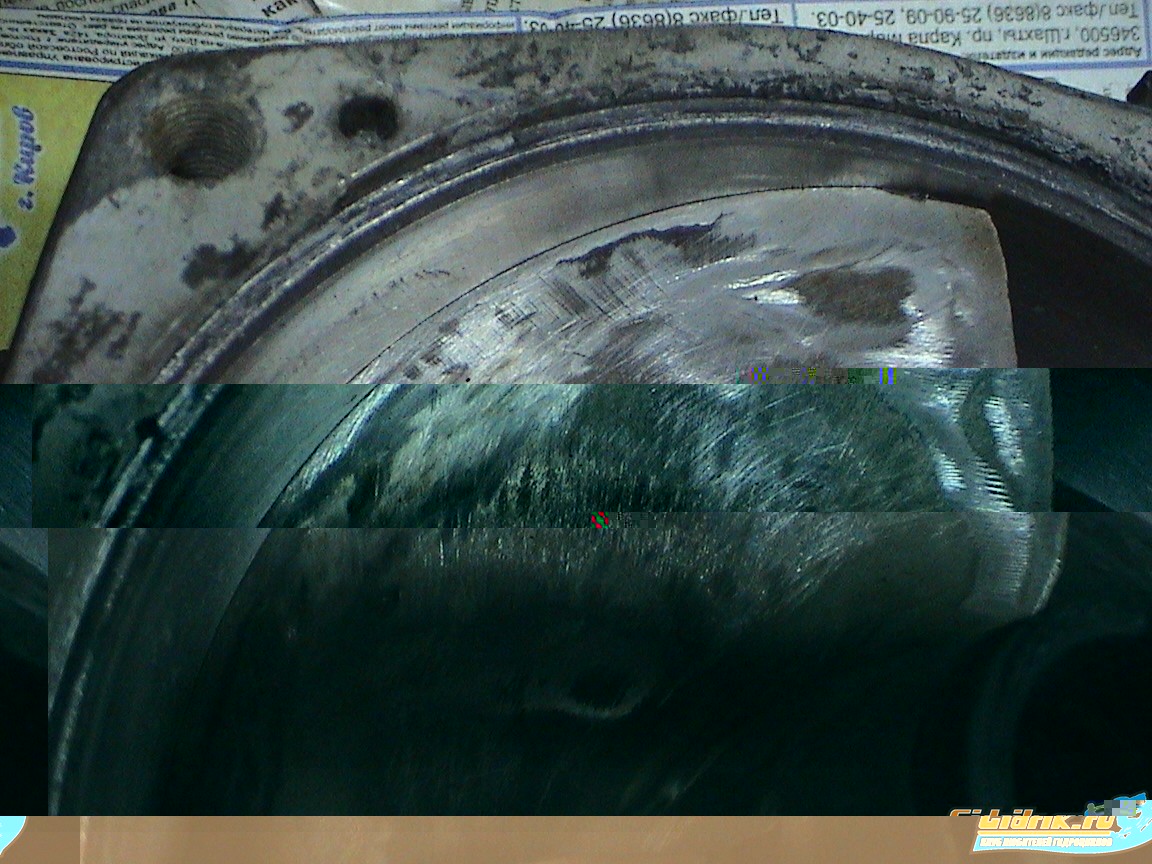Image resolution: width=1152 pixels, height=864 pixels.
Task: Click the oval indentation on lower piston
Action: tap(590, 695)
